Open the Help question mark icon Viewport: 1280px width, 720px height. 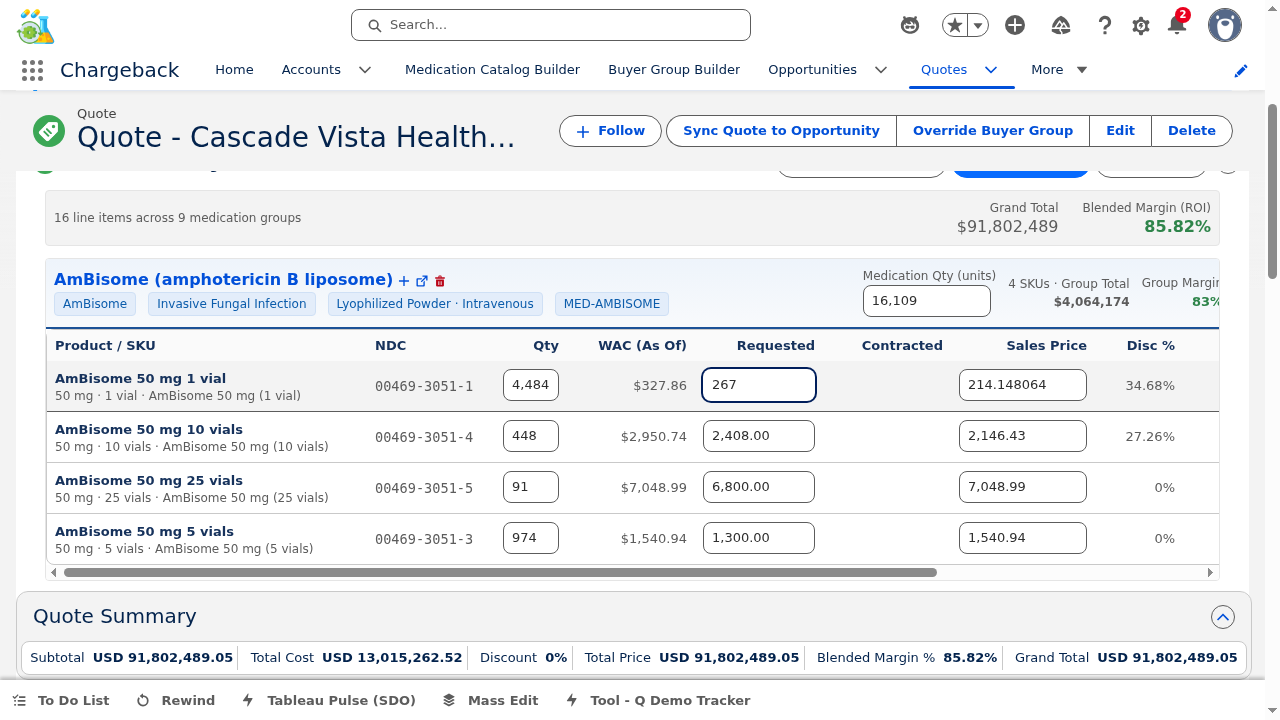coord(1105,26)
